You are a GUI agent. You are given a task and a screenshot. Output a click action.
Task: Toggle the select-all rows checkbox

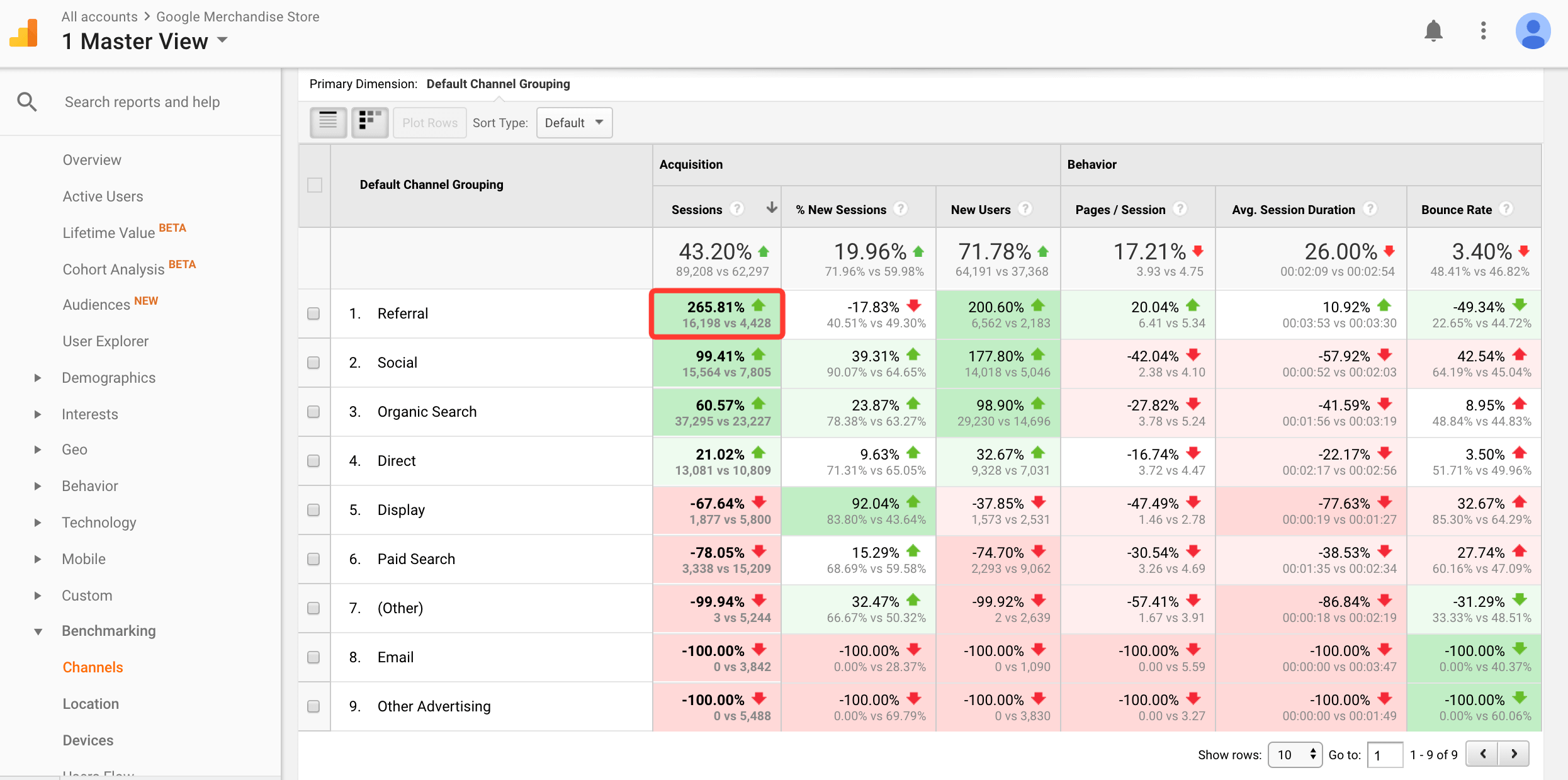pos(315,185)
